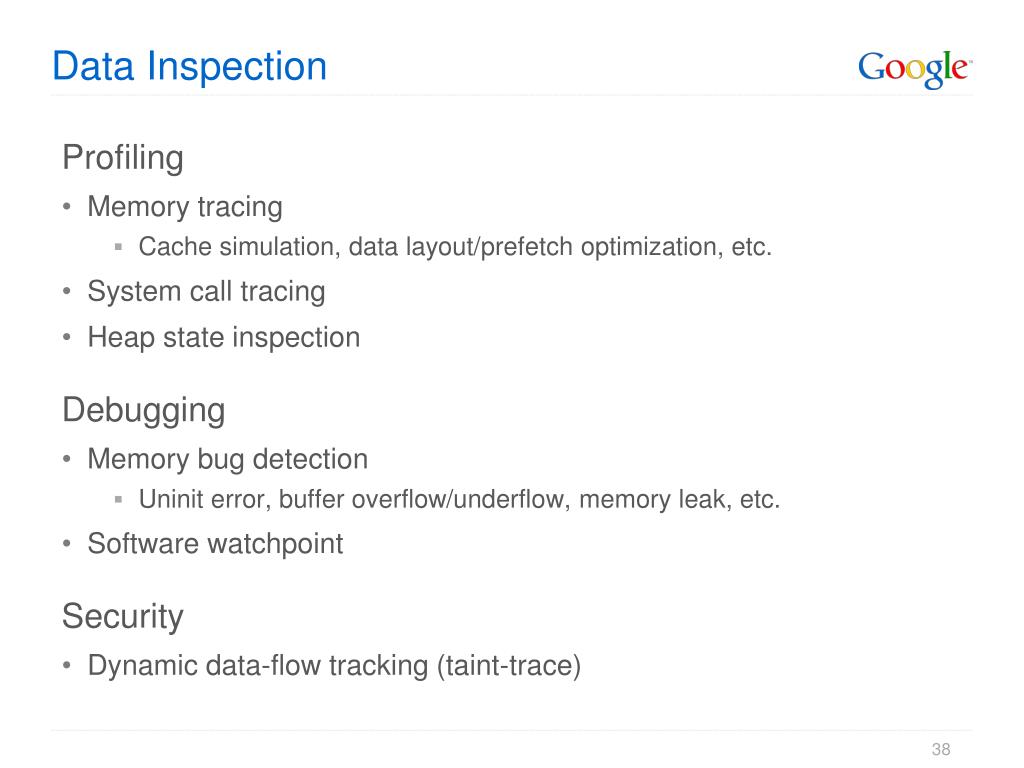Click the Data Inspection slide title
1024x768 pixels.
click(x=189, y=67)
